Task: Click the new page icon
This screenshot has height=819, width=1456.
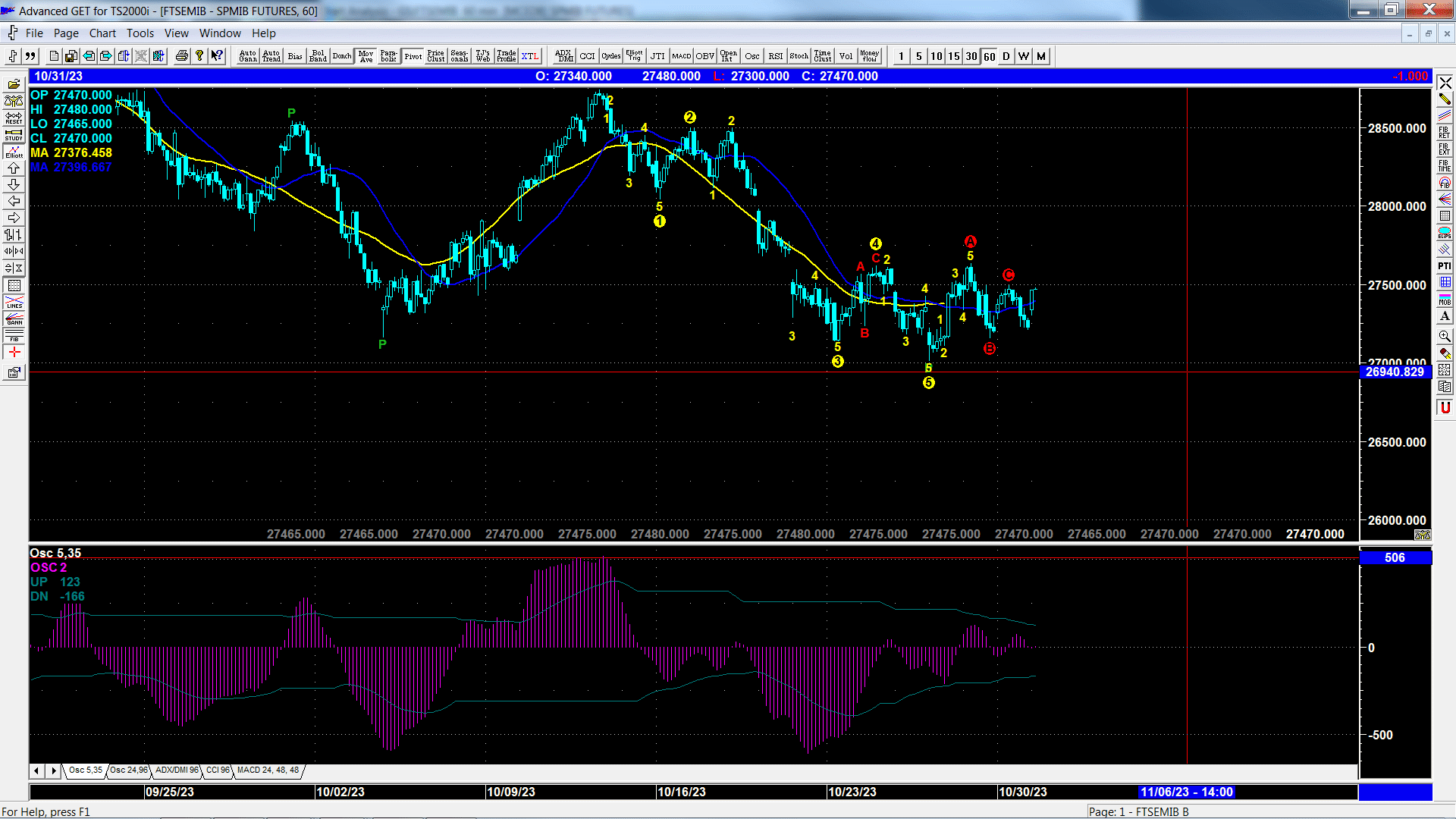Action: pos(54,56)
